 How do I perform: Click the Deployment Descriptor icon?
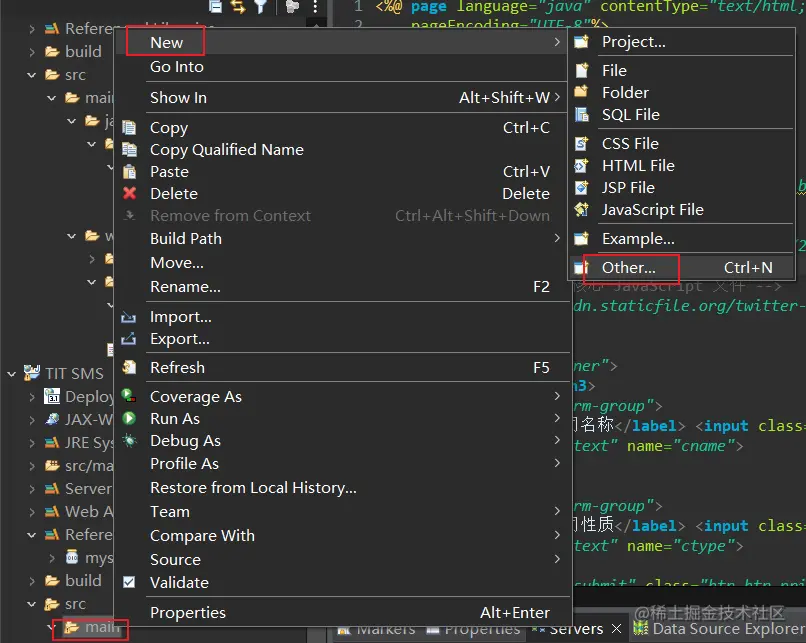click(x=52, y=396)
